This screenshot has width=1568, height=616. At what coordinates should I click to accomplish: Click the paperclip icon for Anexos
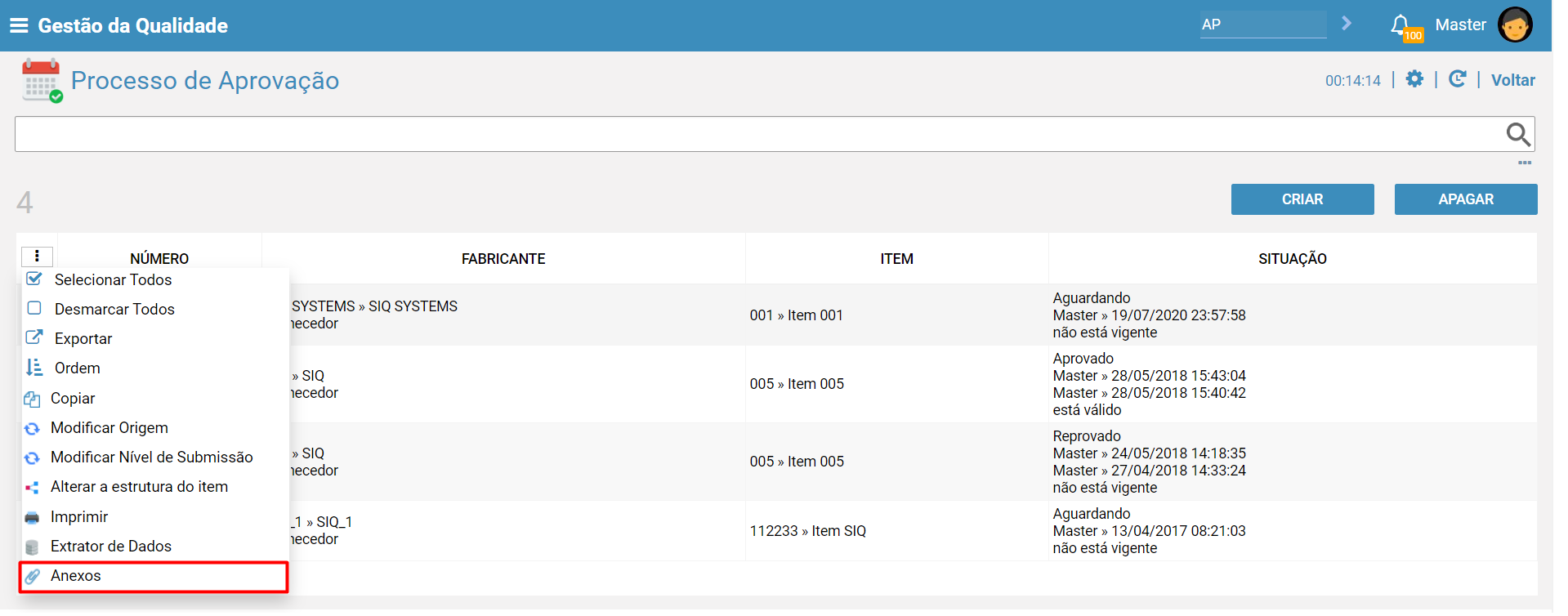pyautogui.click(x=32, y=576)
